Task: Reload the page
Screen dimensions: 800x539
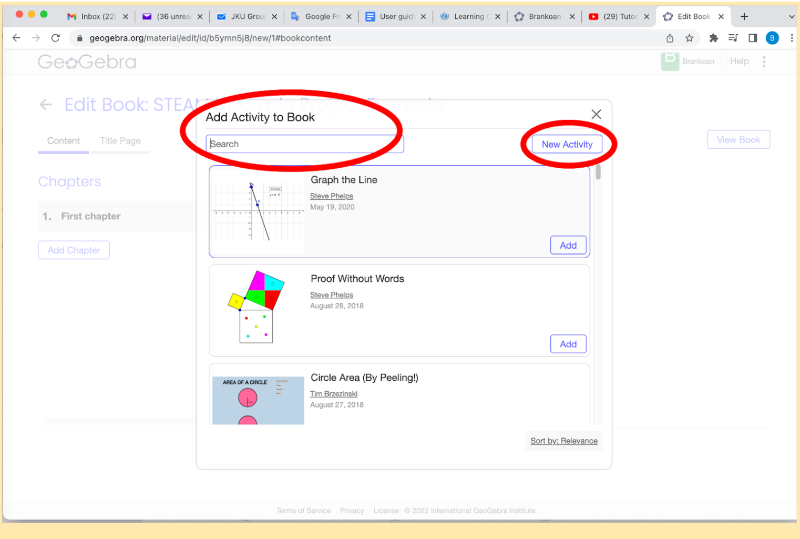Action: click(x=56, y=38)
